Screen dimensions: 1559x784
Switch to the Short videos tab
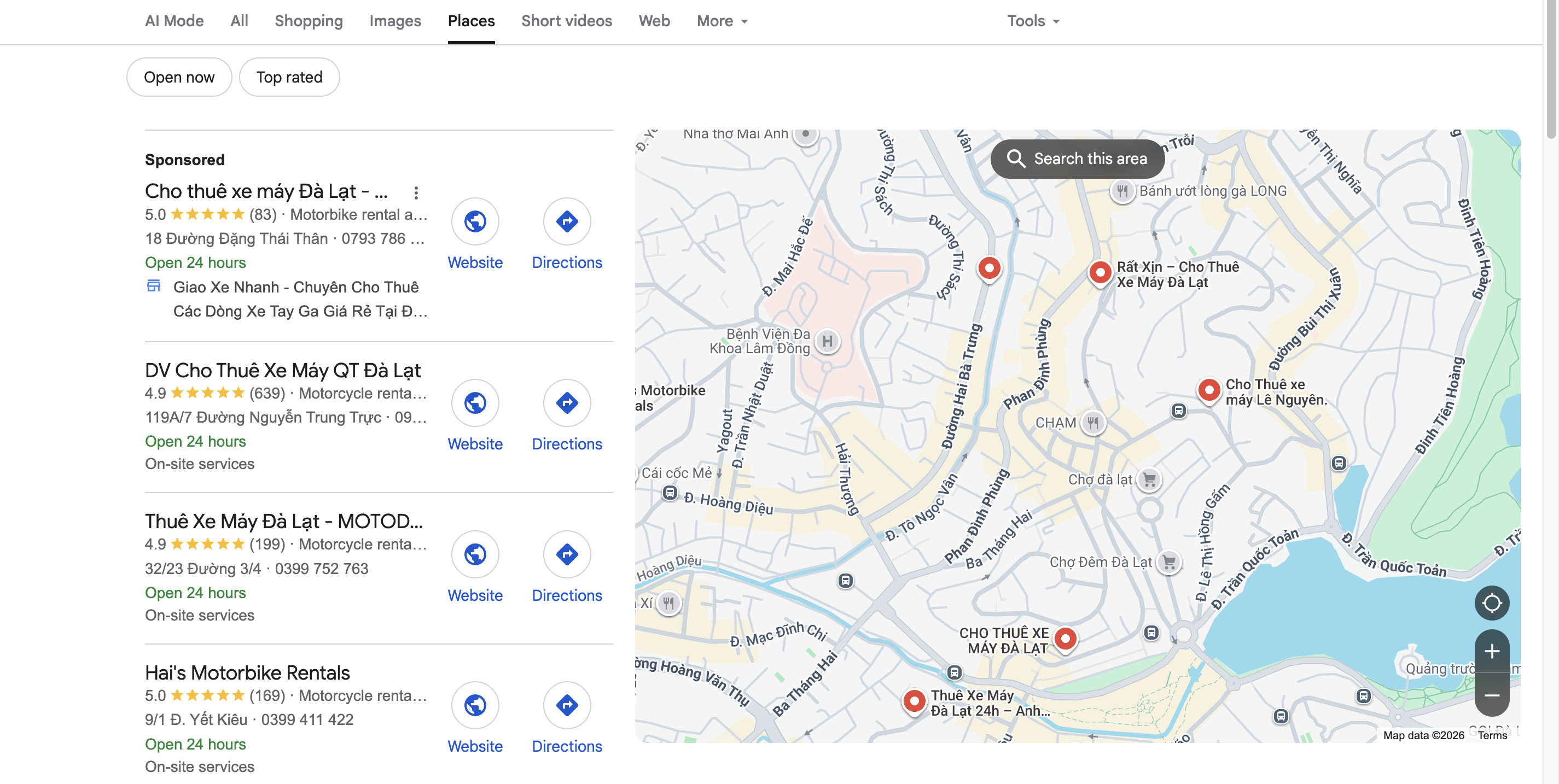(567, 21)
